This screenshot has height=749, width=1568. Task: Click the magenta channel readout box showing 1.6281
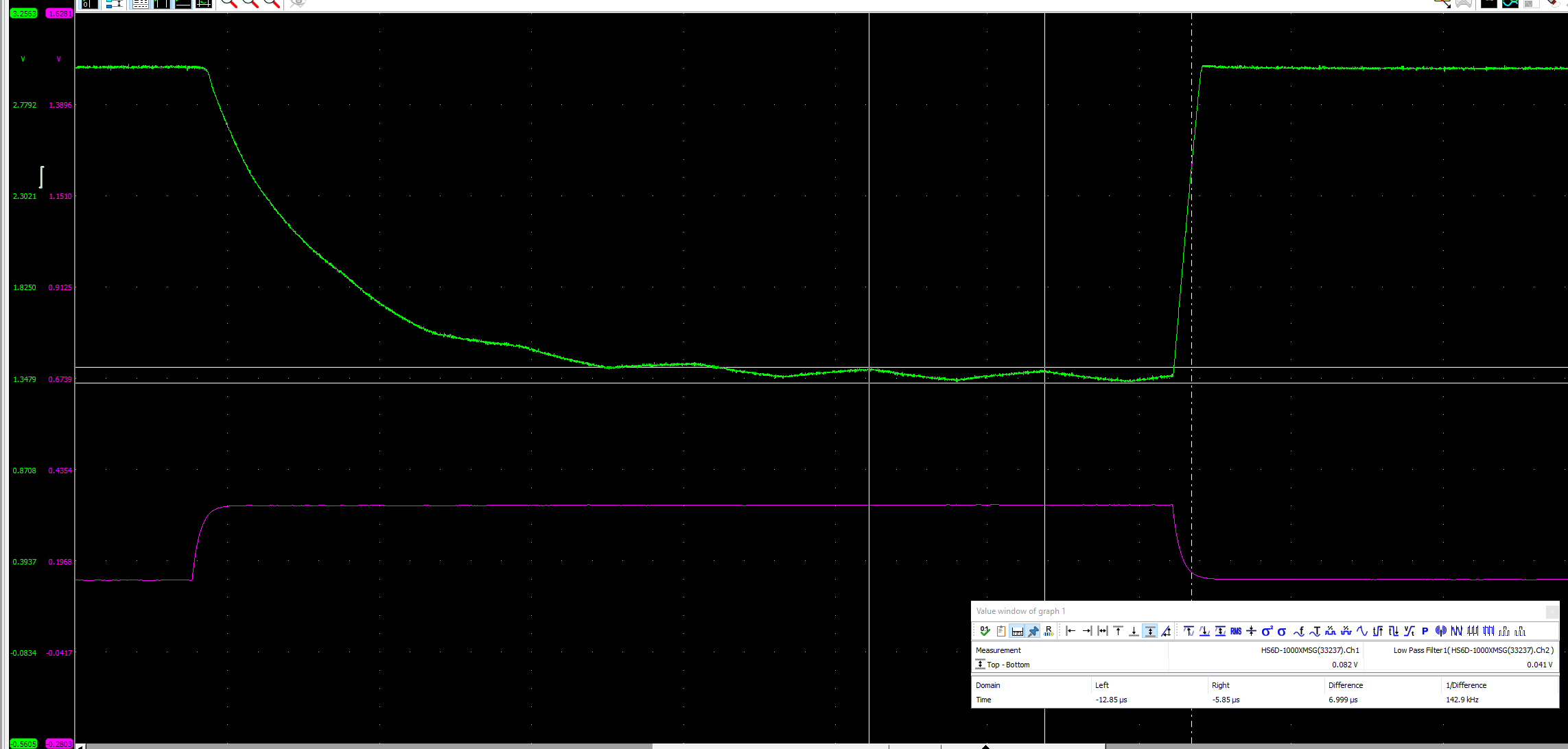(60, 12)
